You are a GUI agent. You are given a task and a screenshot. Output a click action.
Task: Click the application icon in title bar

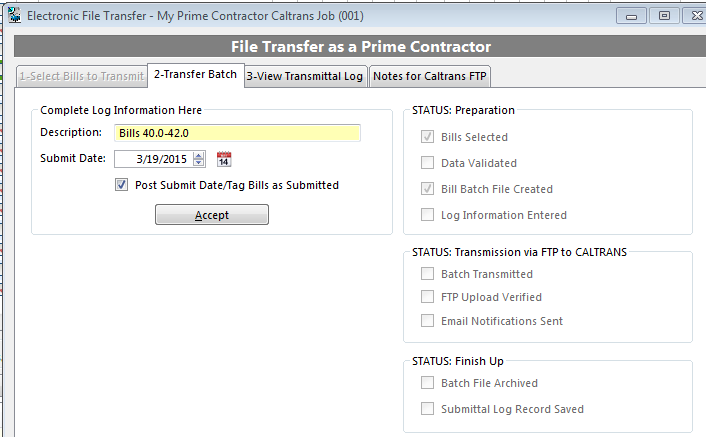(x=14, y=16)
